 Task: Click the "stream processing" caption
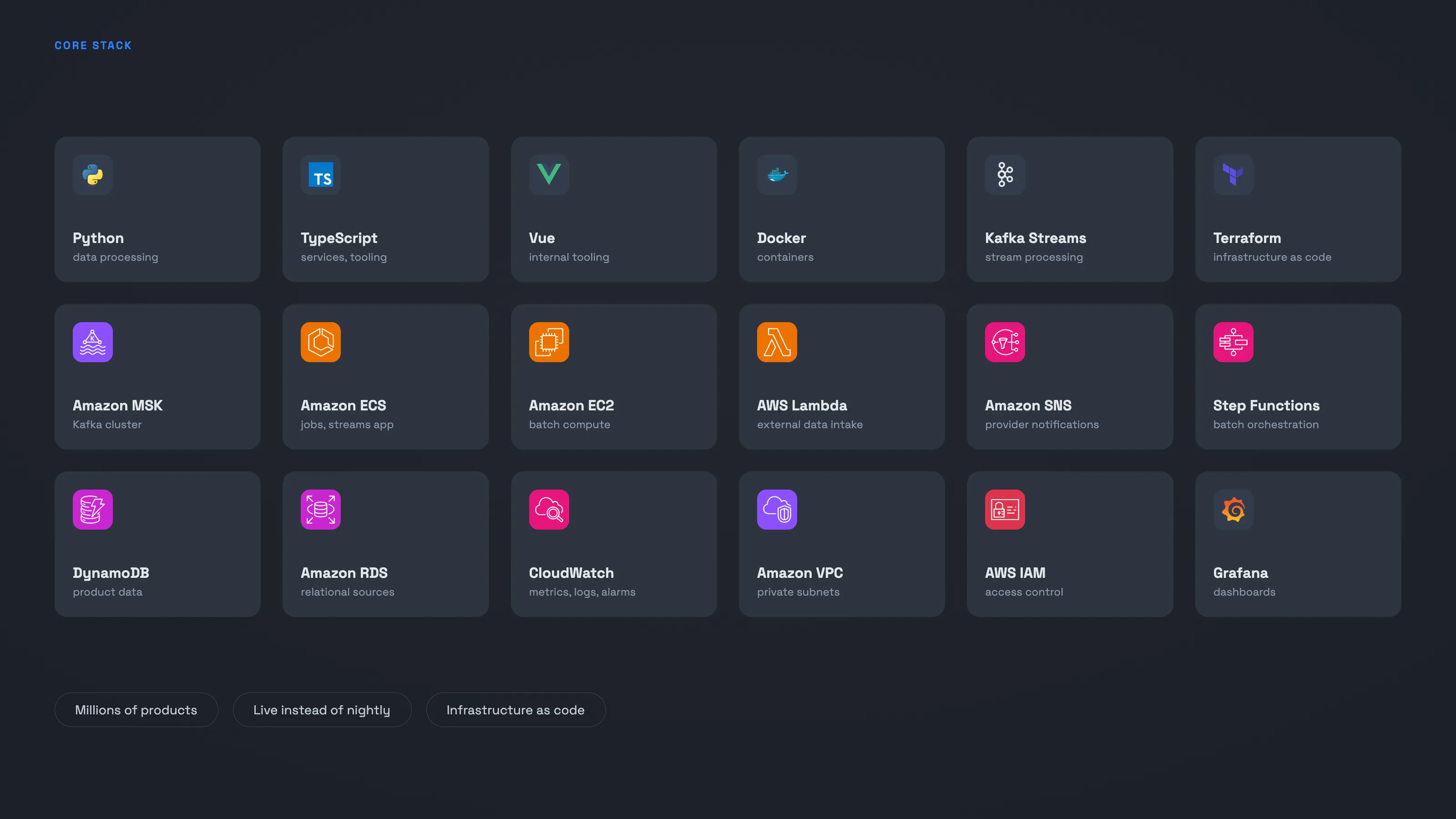tap(1034, 257)
